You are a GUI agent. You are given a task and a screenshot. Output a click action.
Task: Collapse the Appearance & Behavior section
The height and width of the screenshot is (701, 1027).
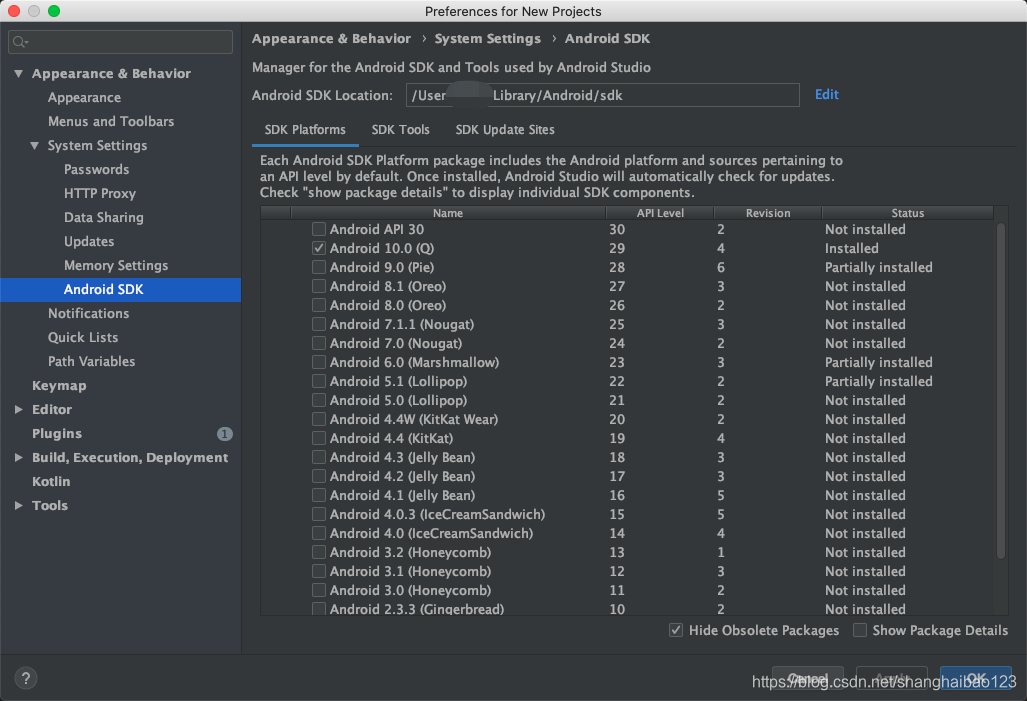coord(18,73)
